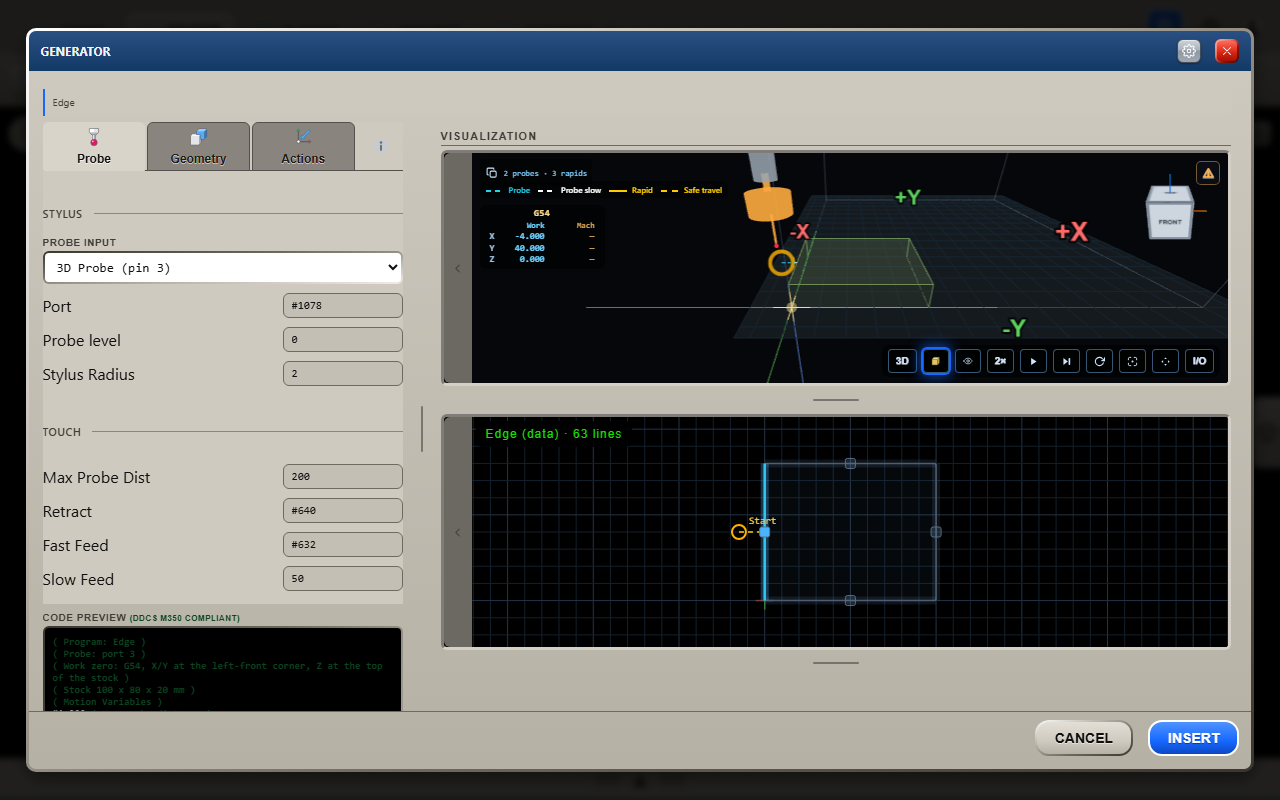This screenshot has height=800, width=1280.
Task: Edit the Fast Feed value
Action: click(343, 545)
